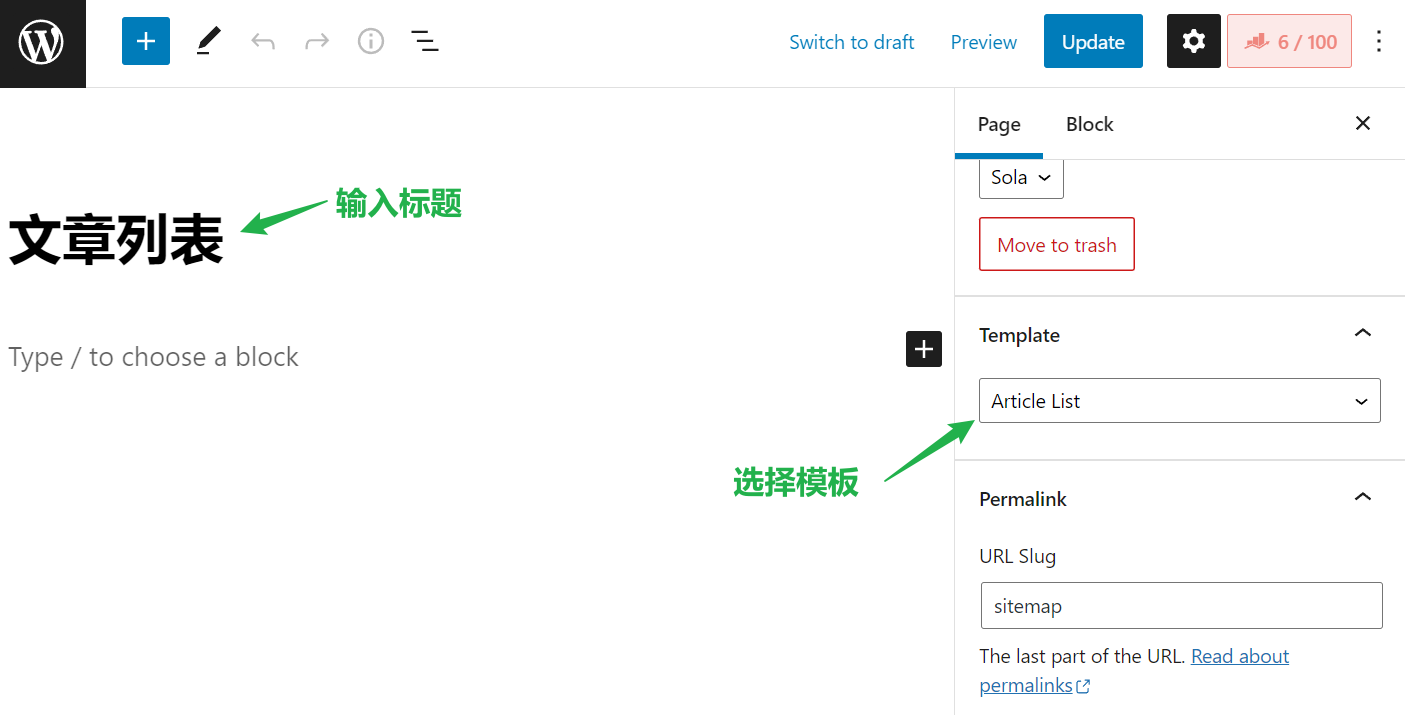Click the Update button
This screenshot has height=715, width=1405.
pos(1093,41)
